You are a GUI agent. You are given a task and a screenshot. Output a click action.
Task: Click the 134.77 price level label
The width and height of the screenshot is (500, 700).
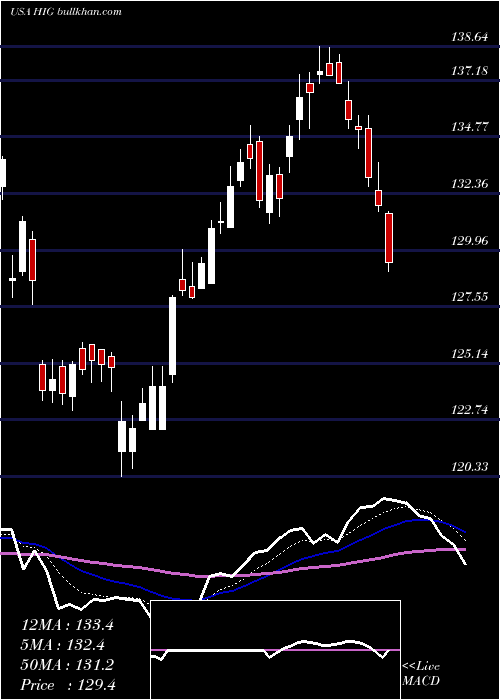pyautogui.click(x=469, y=127)
